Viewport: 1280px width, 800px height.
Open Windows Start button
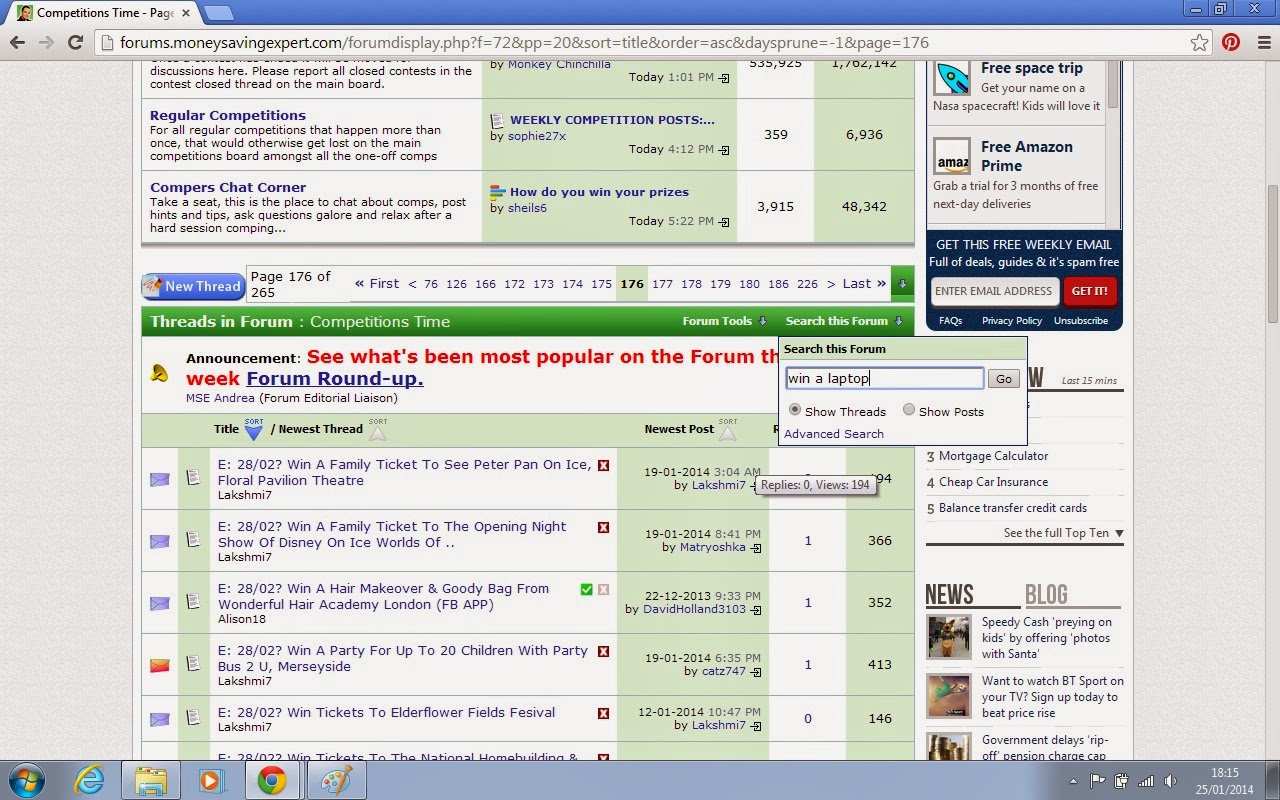pyautogui.click(x=26, y=780)
